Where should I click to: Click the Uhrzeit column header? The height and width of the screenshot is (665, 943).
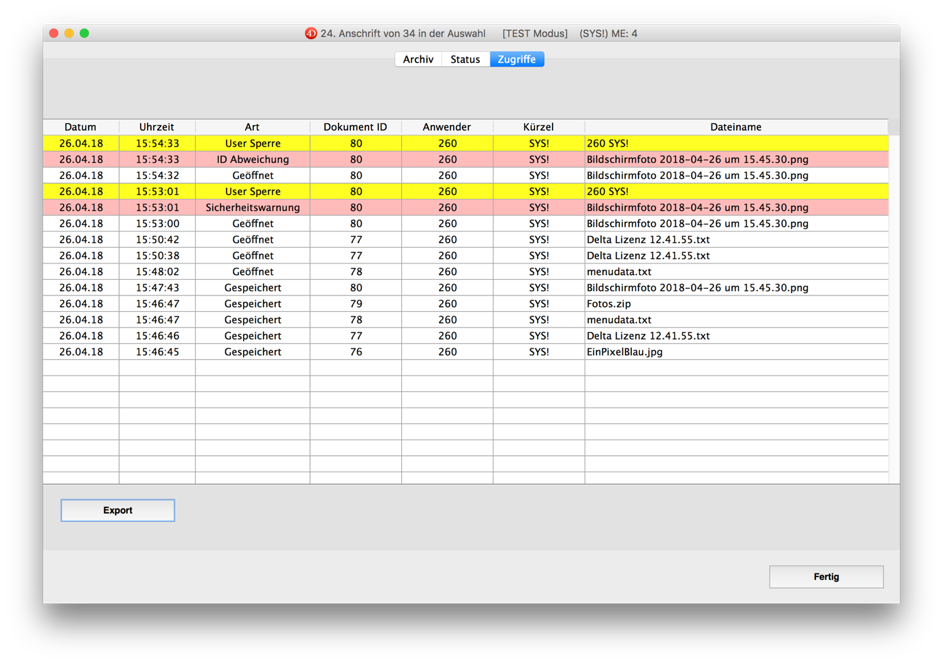pos(157,127)
